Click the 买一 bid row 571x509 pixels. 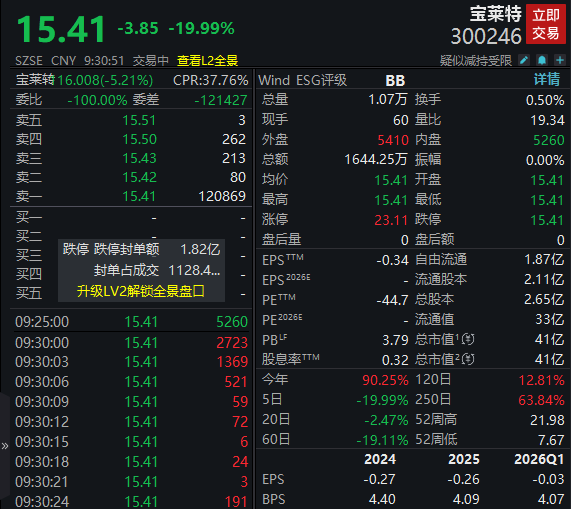coord(131,218)
